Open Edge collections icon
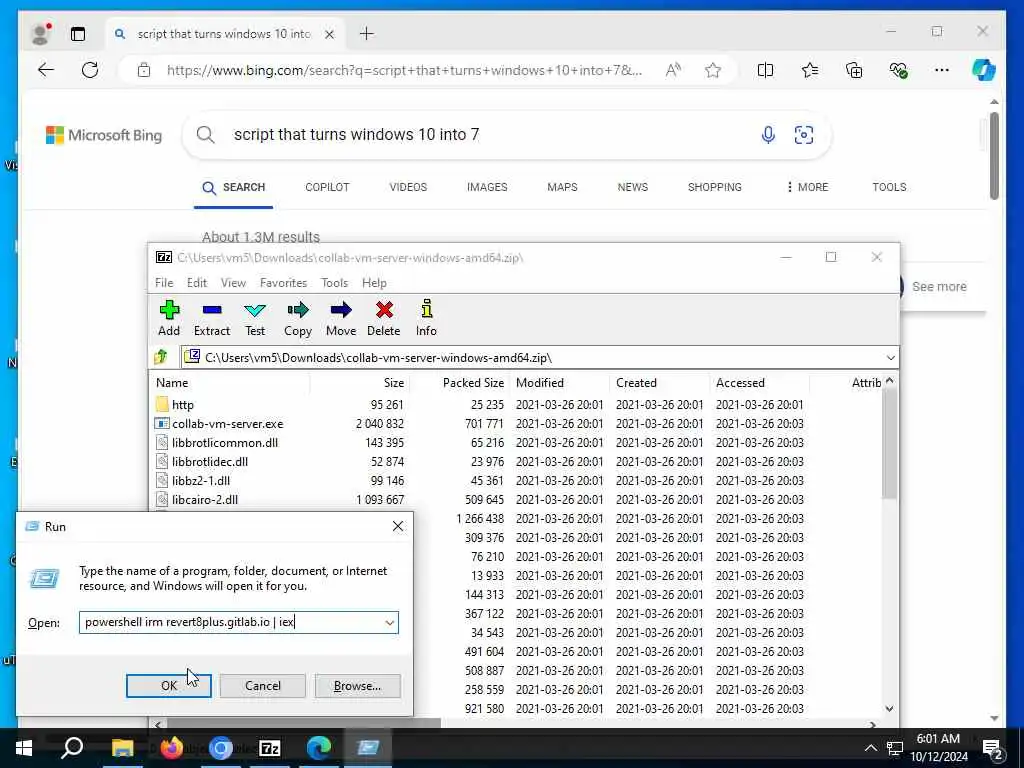Screen dimensions: 1024x768 (854, 70)
